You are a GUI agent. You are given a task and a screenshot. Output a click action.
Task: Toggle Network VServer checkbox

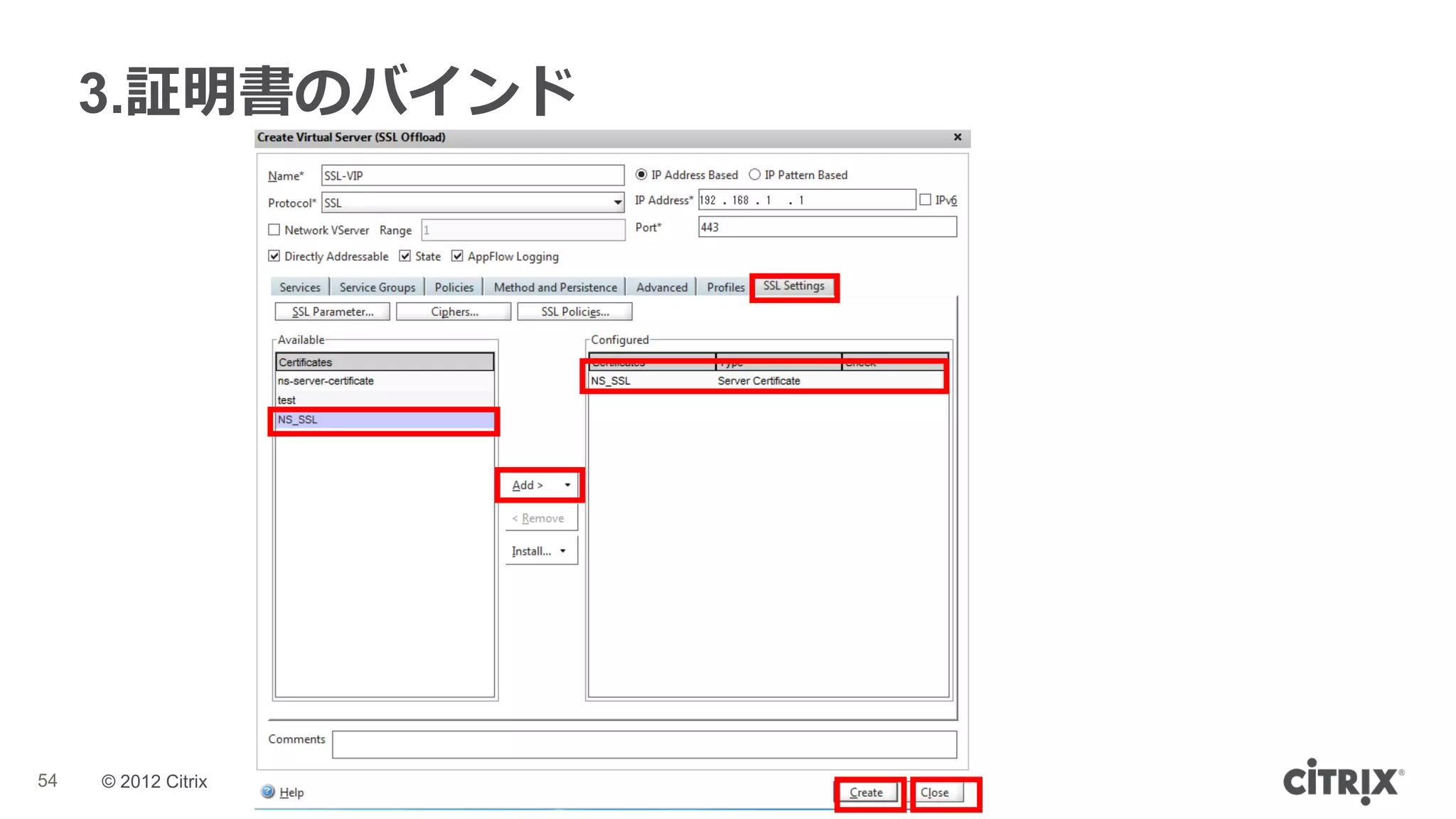point(274,230)
